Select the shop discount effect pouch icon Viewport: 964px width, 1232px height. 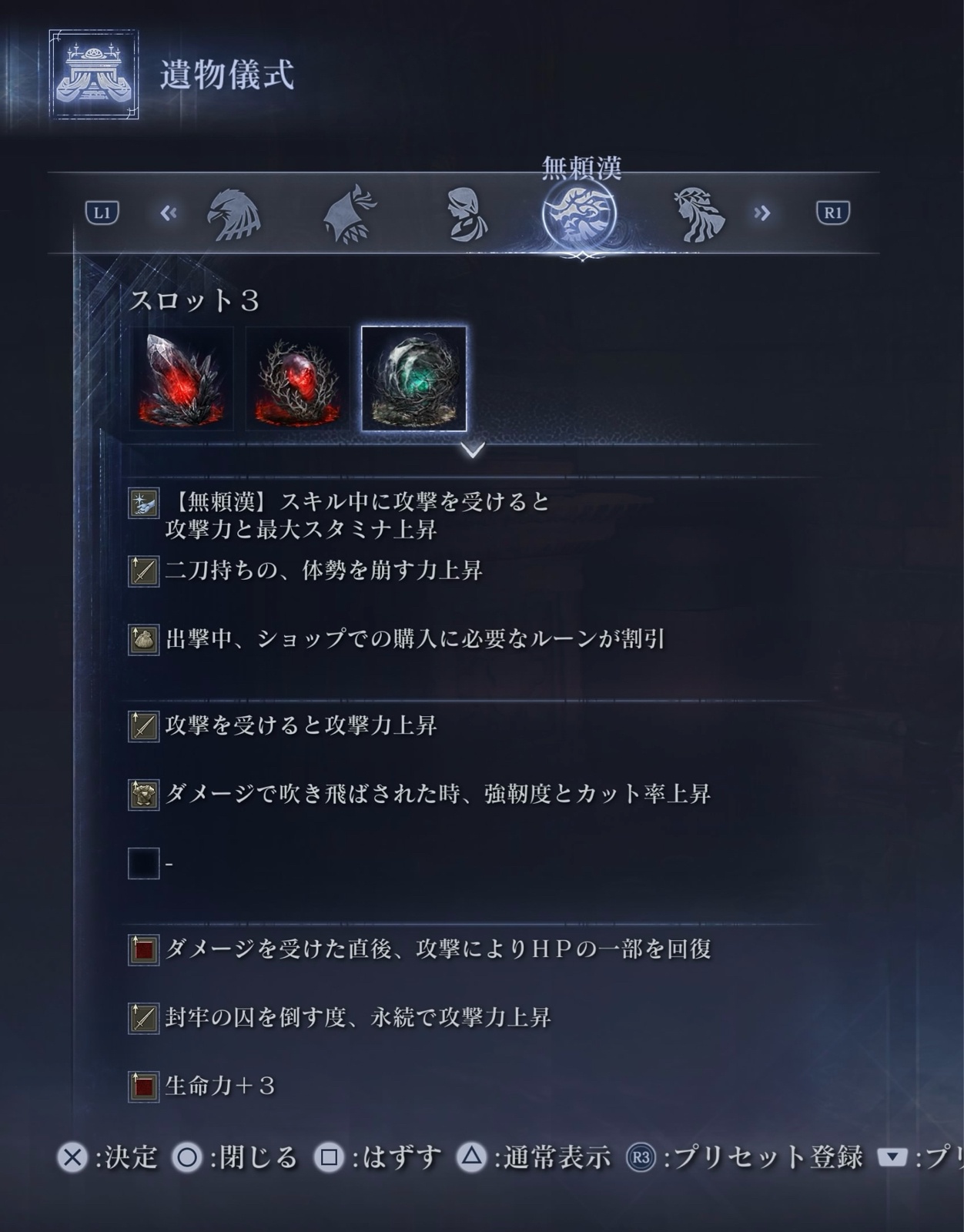point(143,640)
